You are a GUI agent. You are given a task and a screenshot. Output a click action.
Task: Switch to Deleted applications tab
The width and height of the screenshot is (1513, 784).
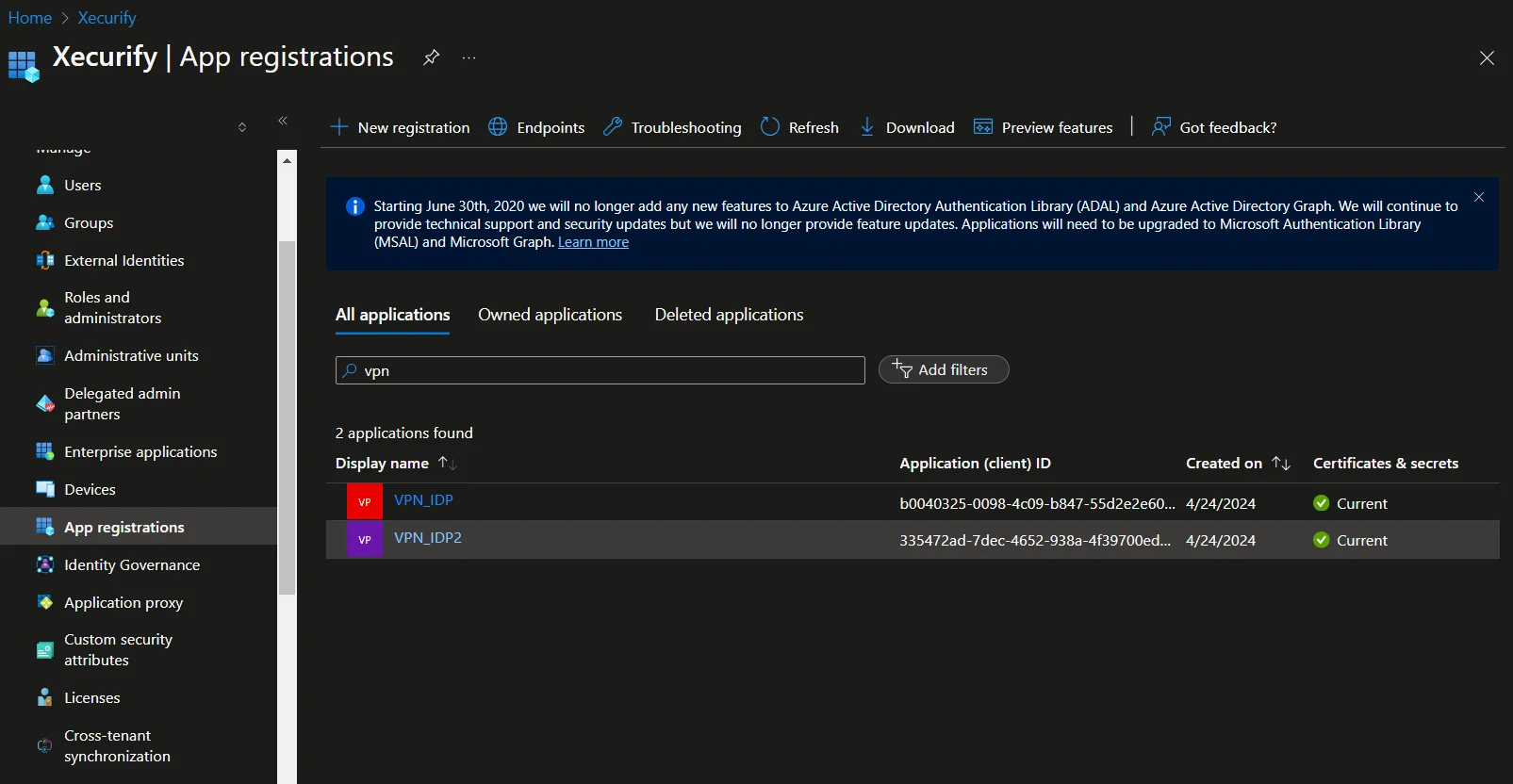click(730, 315)
